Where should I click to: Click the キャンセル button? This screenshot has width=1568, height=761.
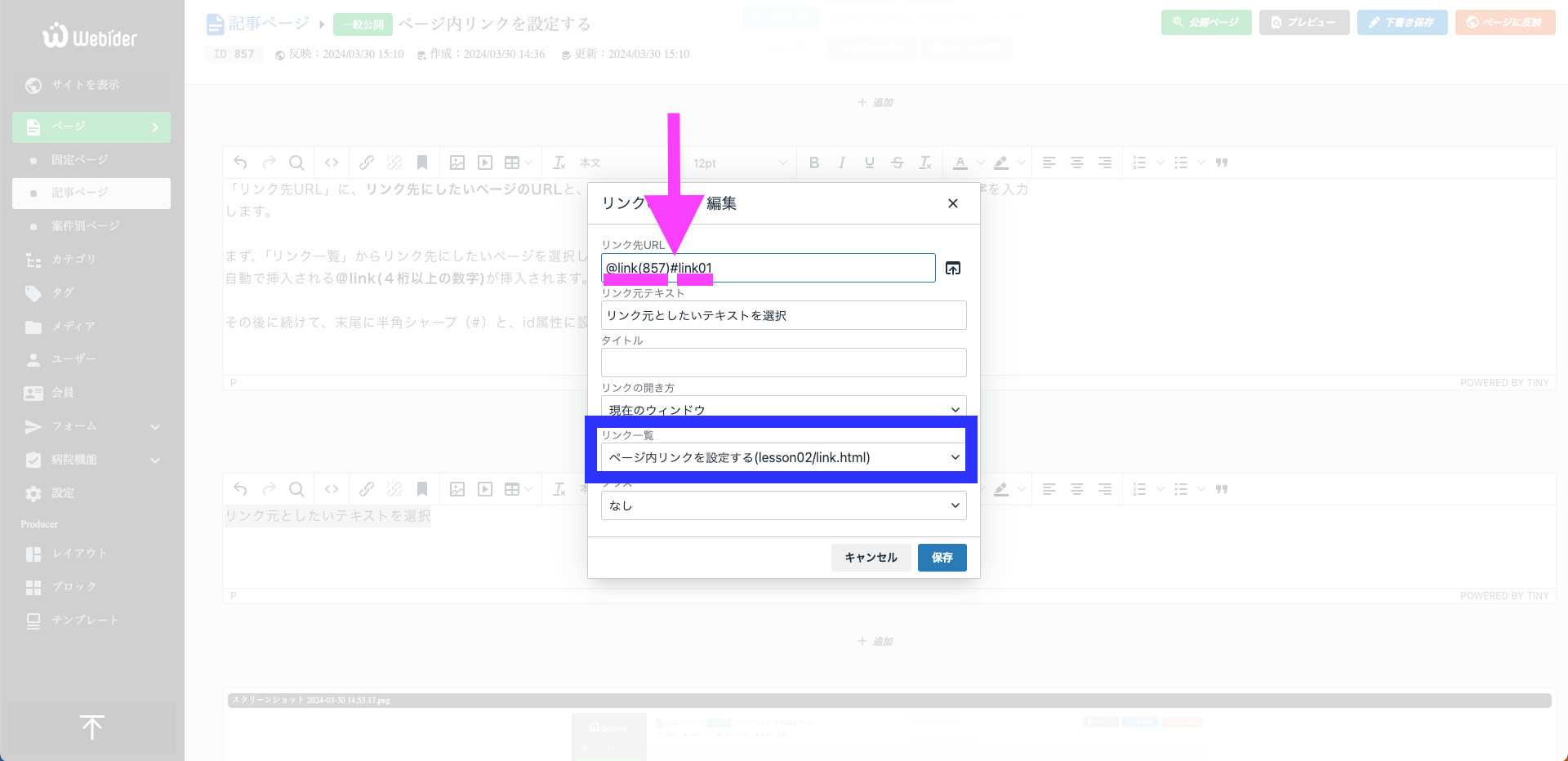(x=871, y=558)
